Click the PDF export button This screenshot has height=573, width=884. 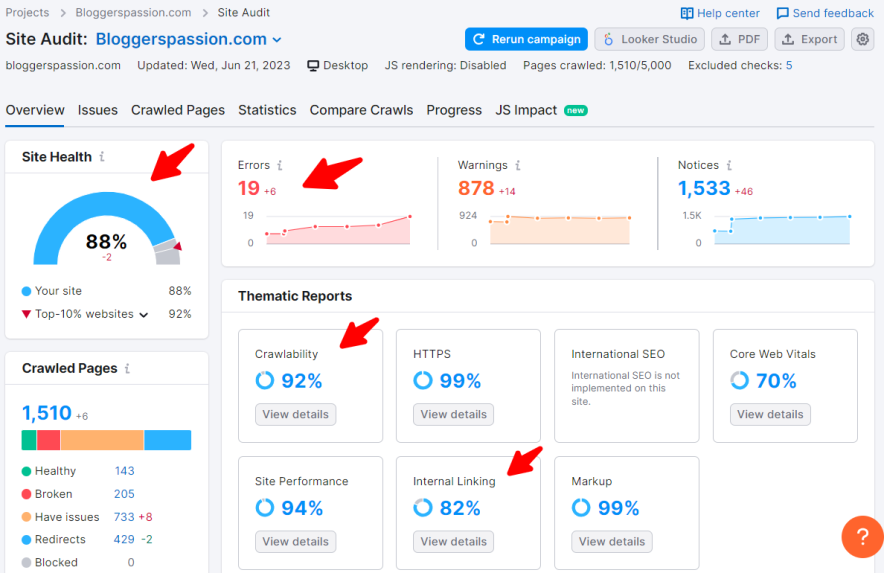(x=740, y=39)
